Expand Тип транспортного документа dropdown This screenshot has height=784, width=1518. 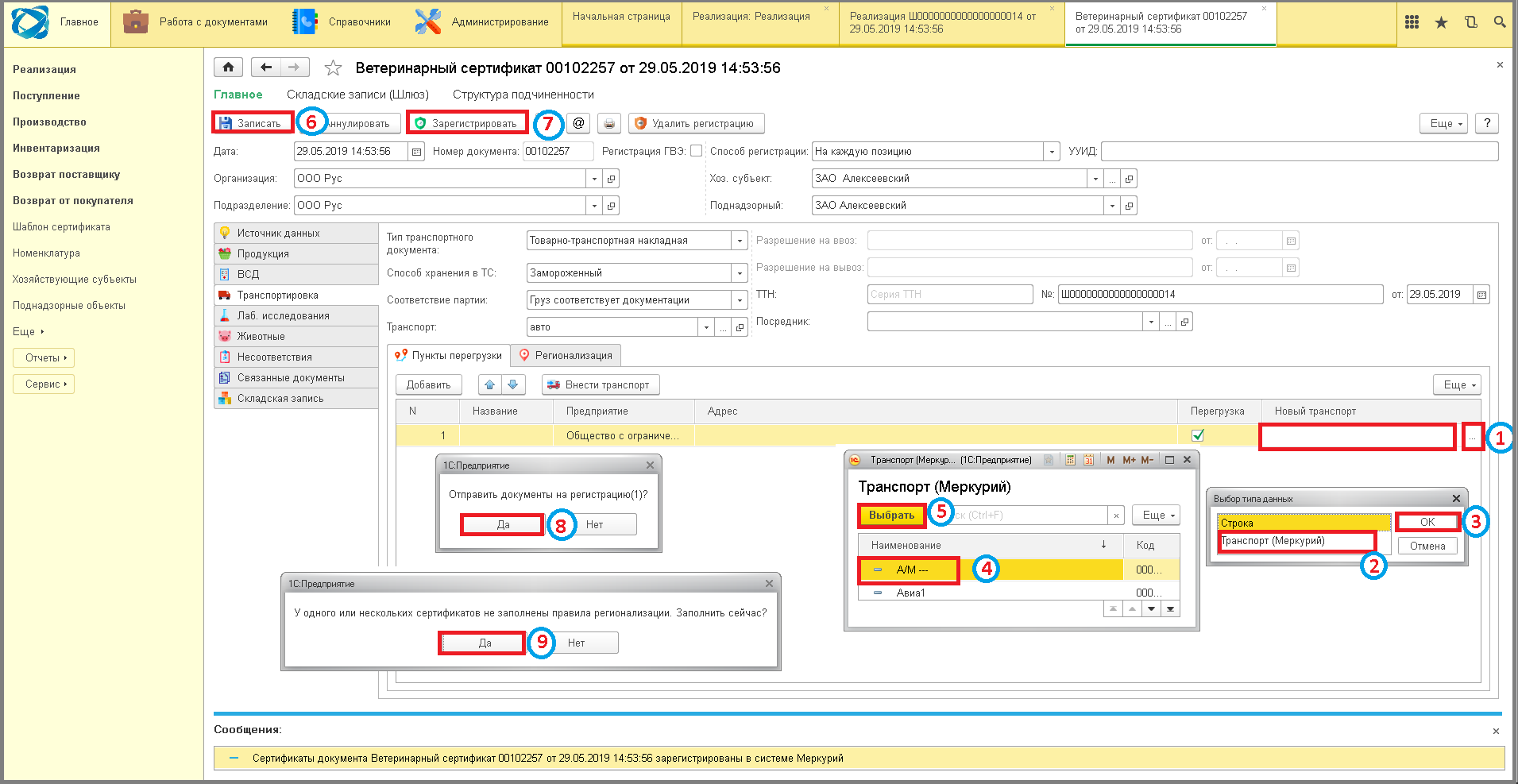point(740,241)
